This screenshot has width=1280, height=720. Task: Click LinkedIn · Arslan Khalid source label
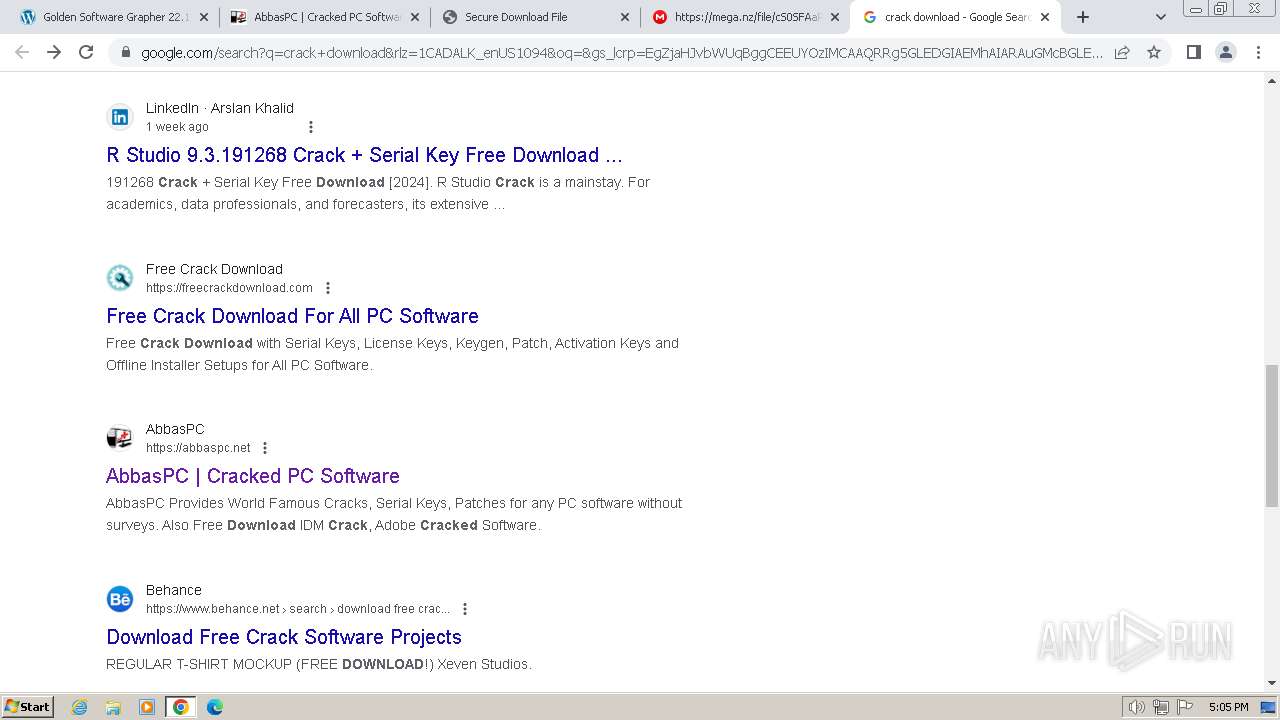(220, 108)
